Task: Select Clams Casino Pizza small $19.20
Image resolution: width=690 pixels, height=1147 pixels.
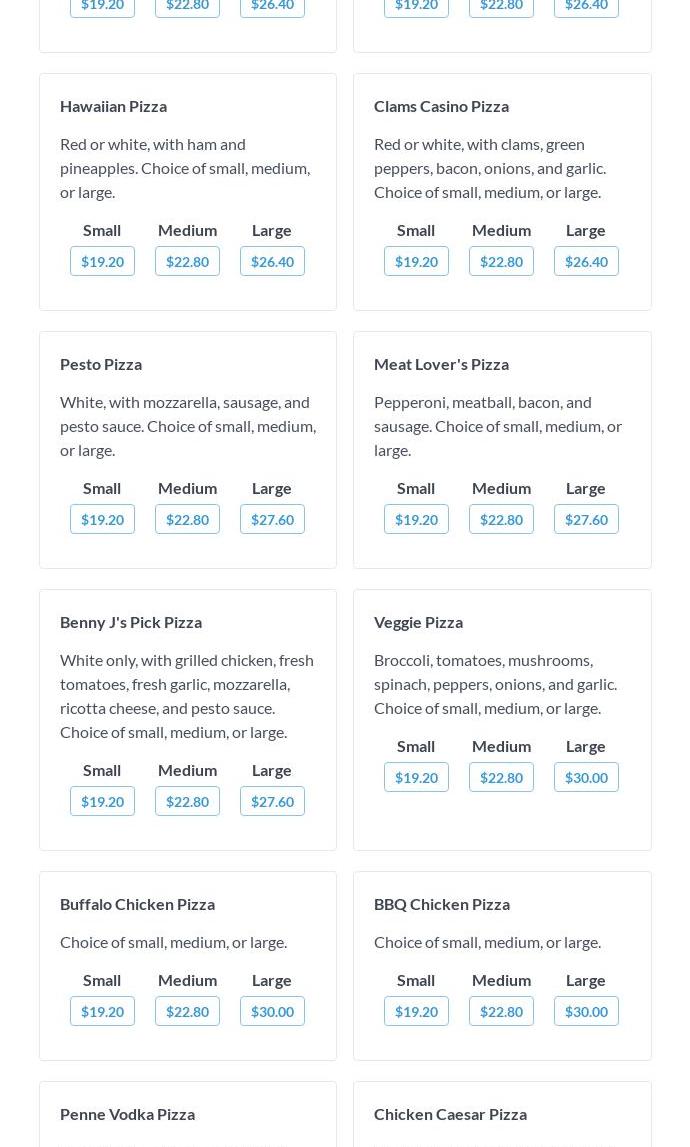Action: click(x=416, y=261)
